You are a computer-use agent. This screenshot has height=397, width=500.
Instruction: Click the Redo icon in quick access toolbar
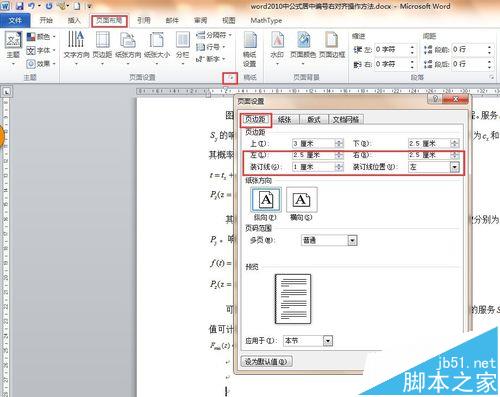click(49, 6)
